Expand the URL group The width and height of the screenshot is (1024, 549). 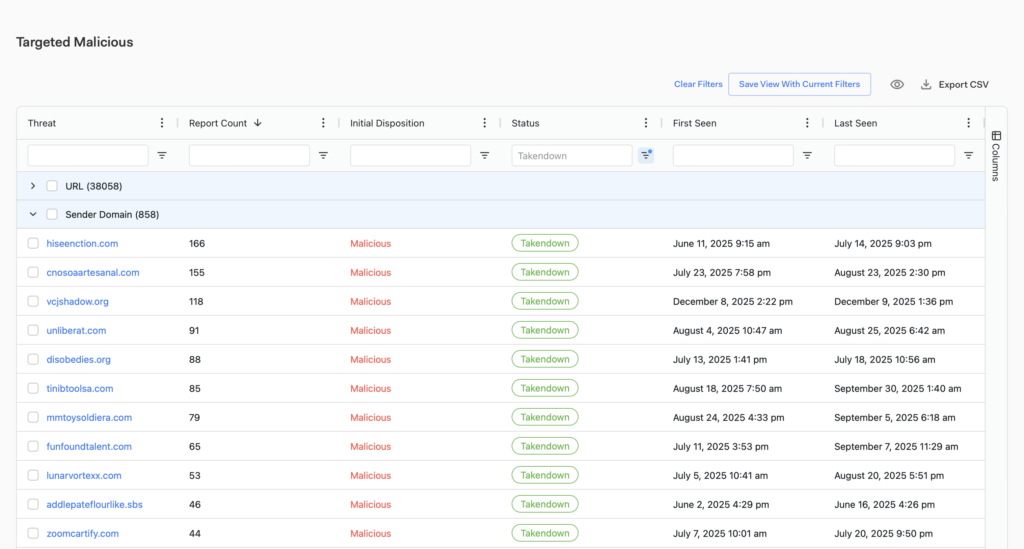coord(33,186)
